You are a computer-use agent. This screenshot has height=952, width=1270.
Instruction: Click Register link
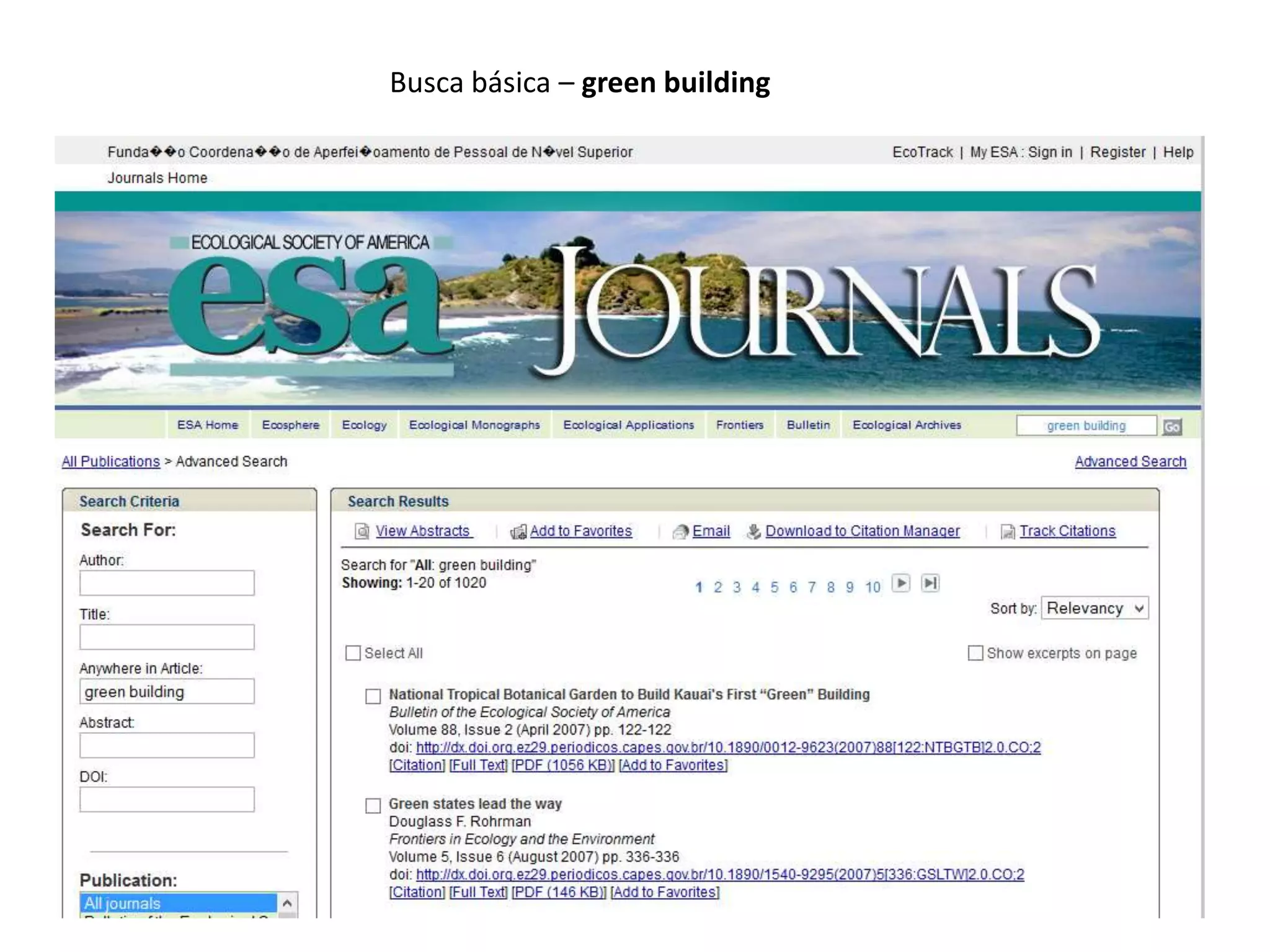click(x=1118, y=152)
